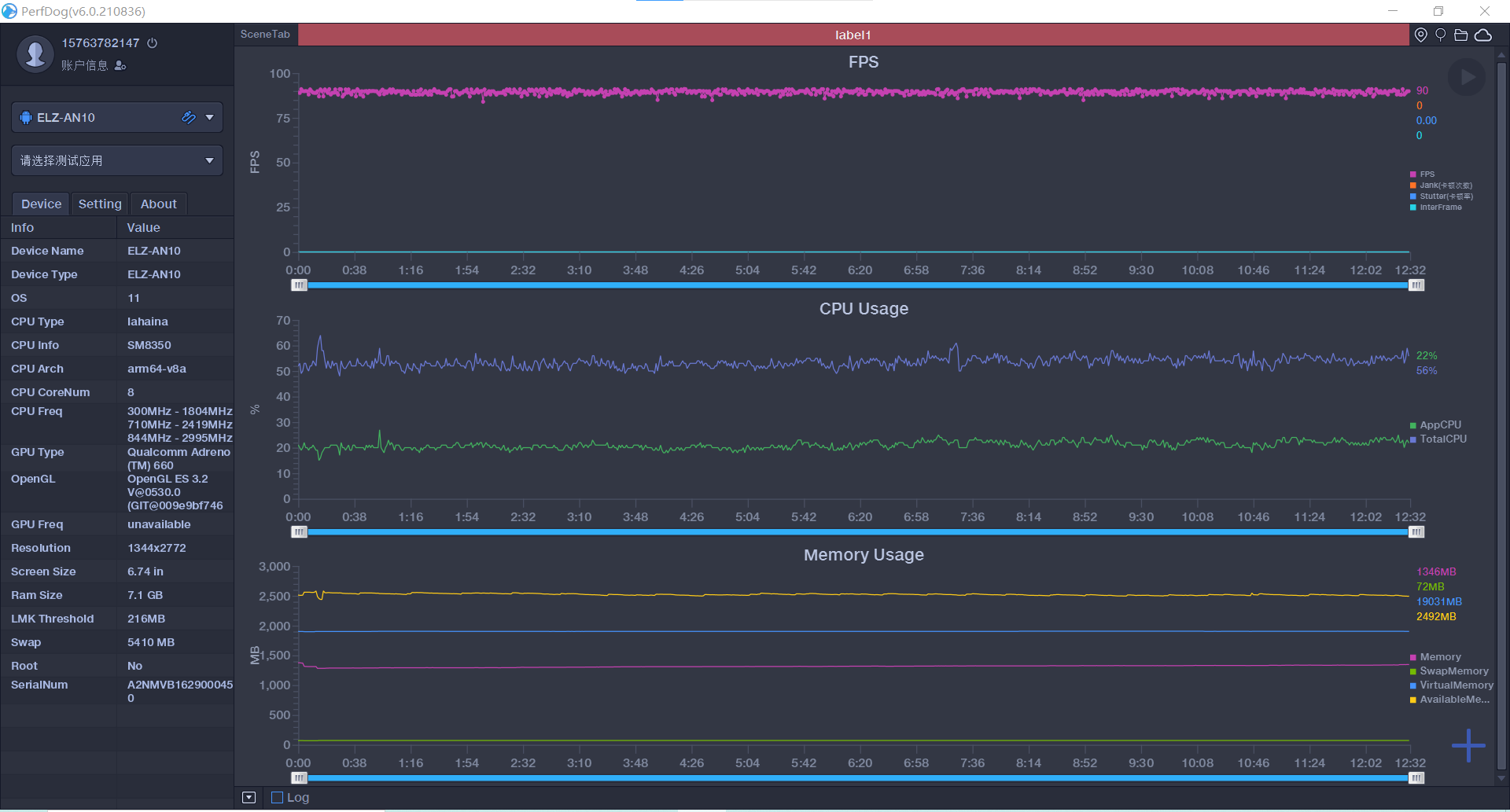
Task: Click the blue plus add-chart icon
Action: (1468, 745)
